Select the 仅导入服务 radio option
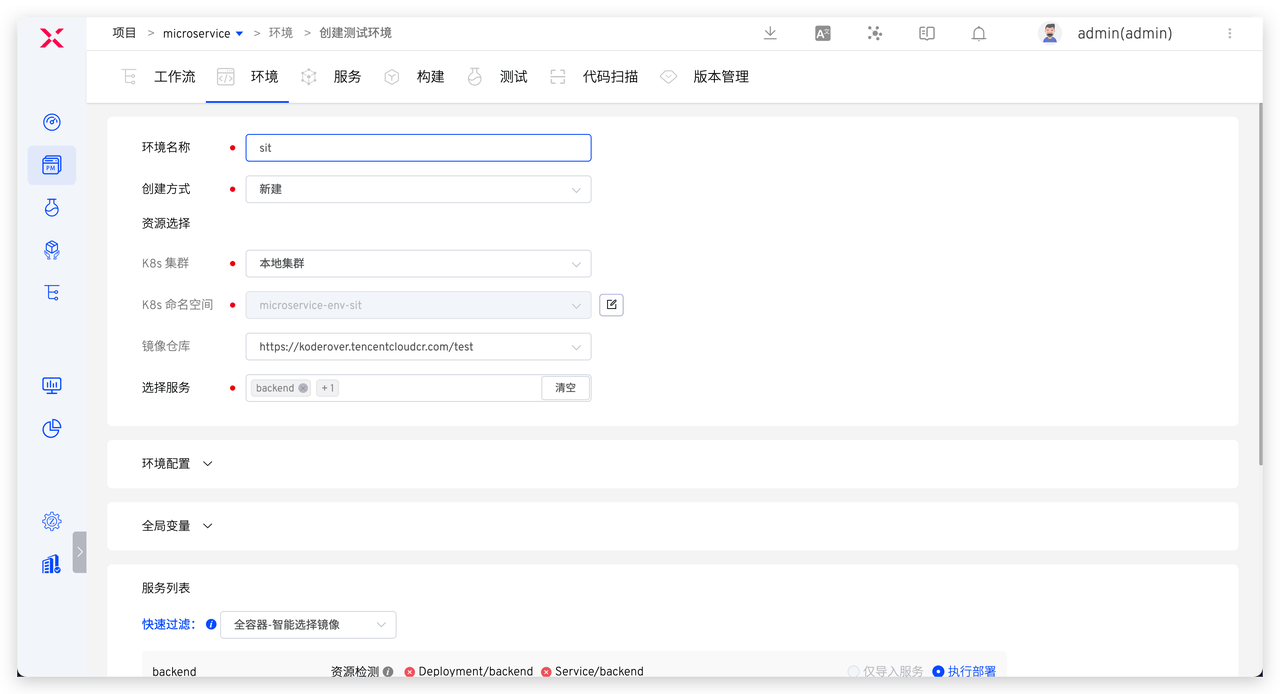The image size is (1280, 694). (853, 671)
